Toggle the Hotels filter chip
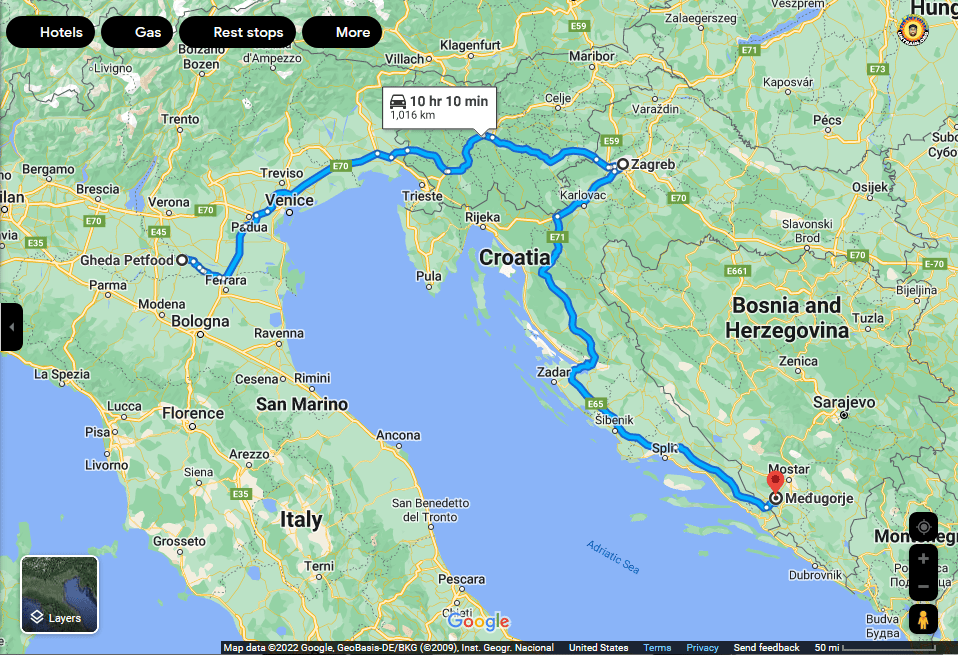 (51, 32)
